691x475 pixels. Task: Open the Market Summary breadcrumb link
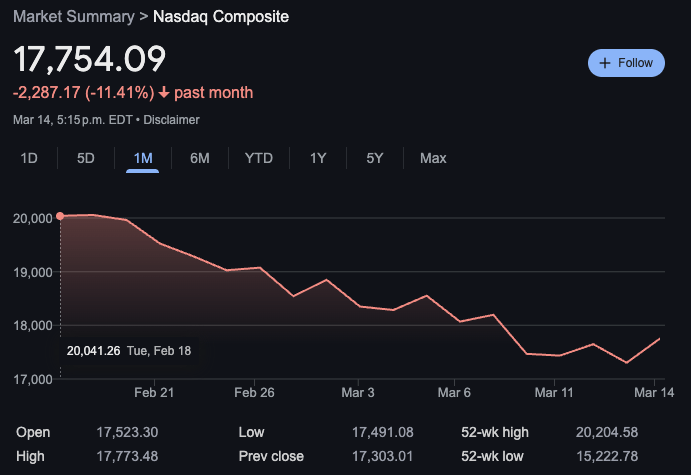click(74, 17)
